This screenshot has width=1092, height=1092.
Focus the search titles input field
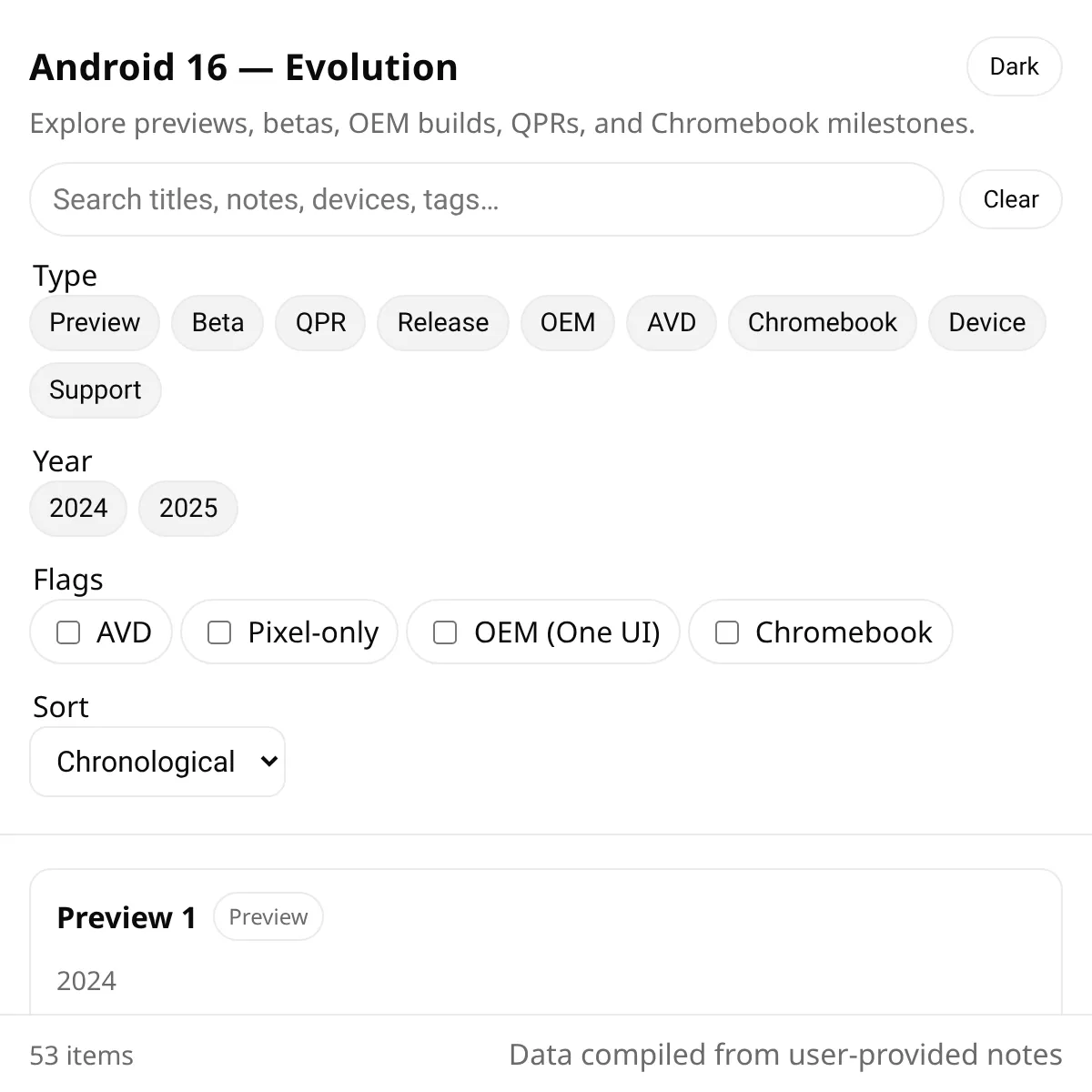click(487, 199)
